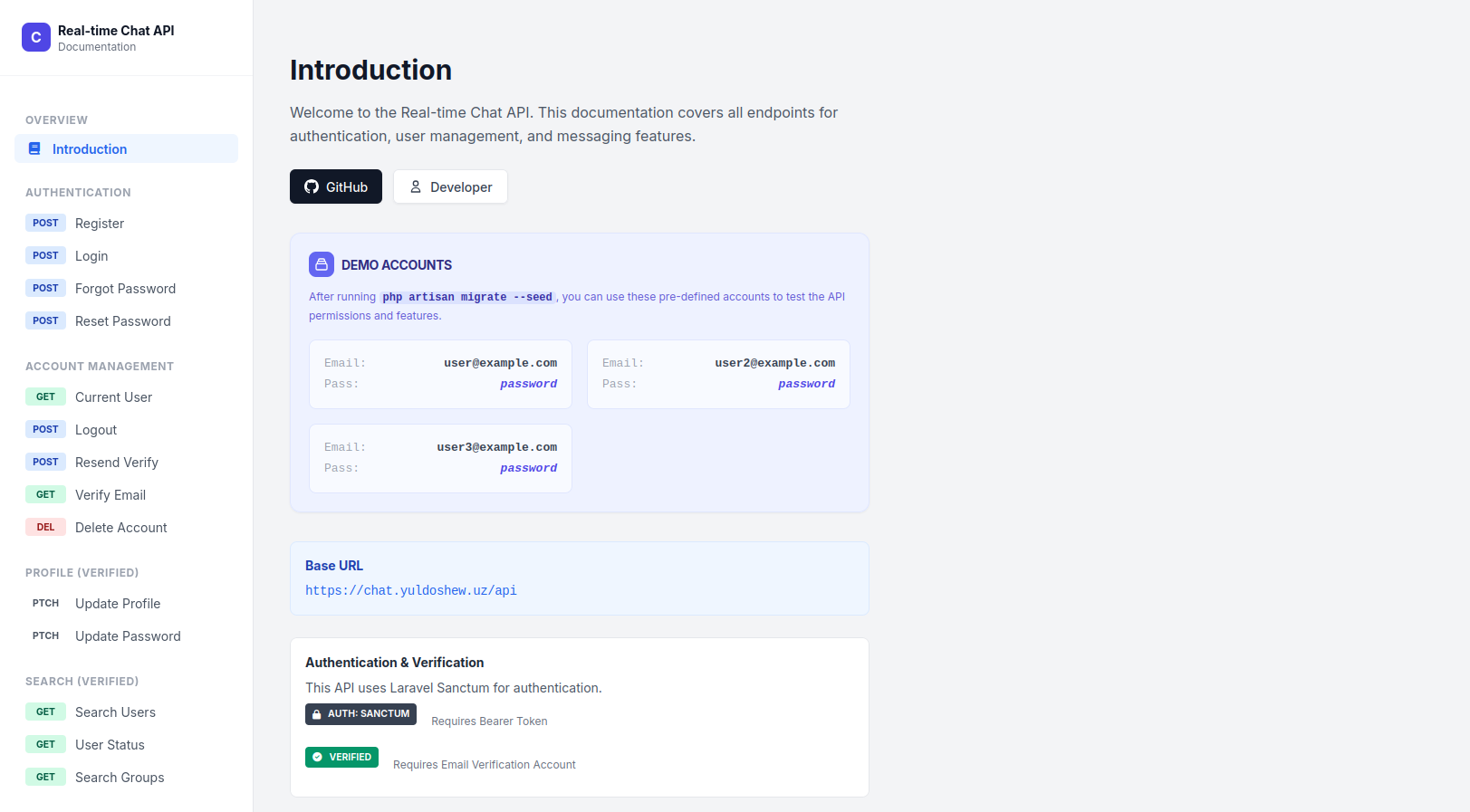Click the user@example.com demo email

tap(500, 363)
